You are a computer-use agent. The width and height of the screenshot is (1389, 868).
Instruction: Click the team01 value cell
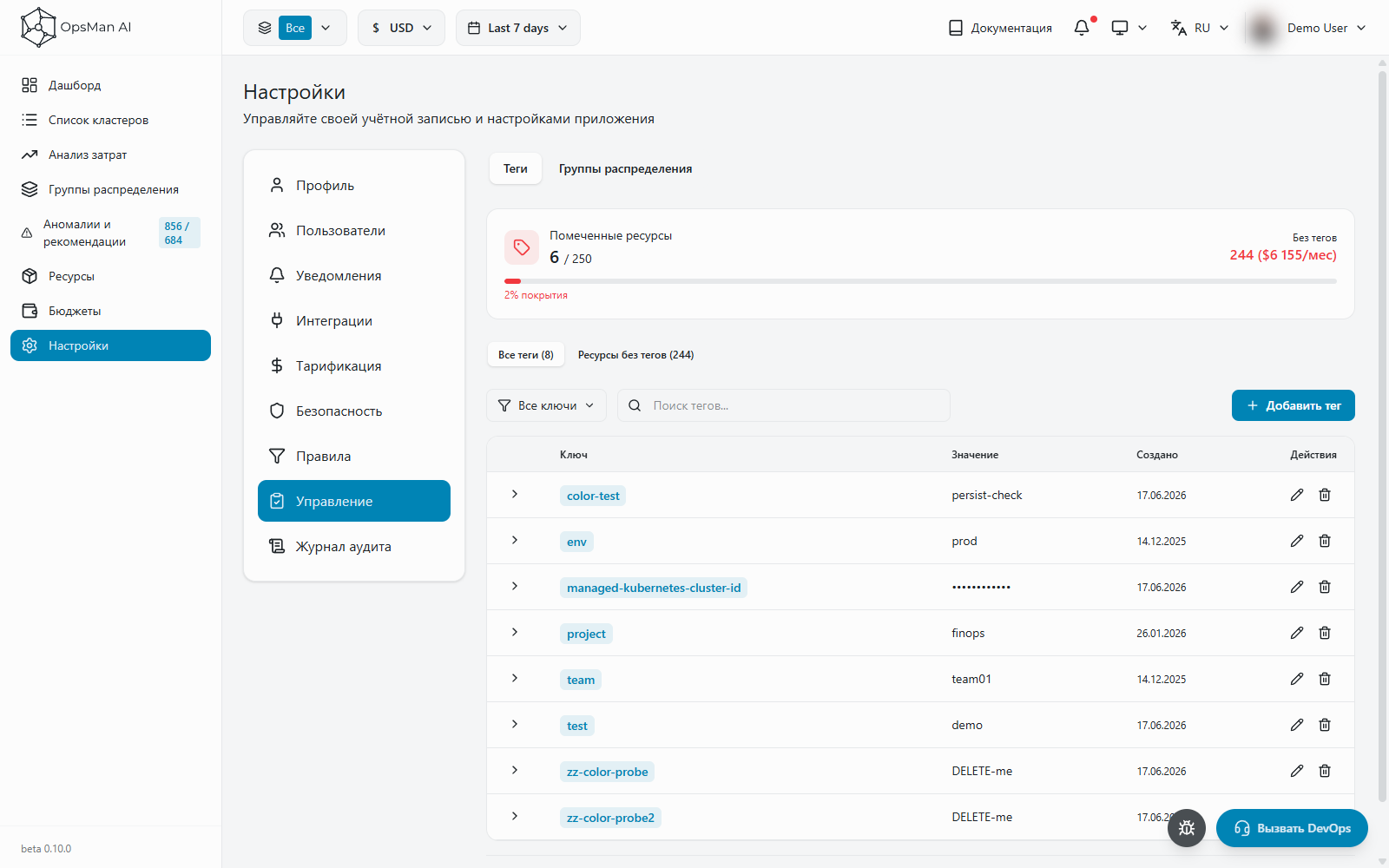click(971, 679)
